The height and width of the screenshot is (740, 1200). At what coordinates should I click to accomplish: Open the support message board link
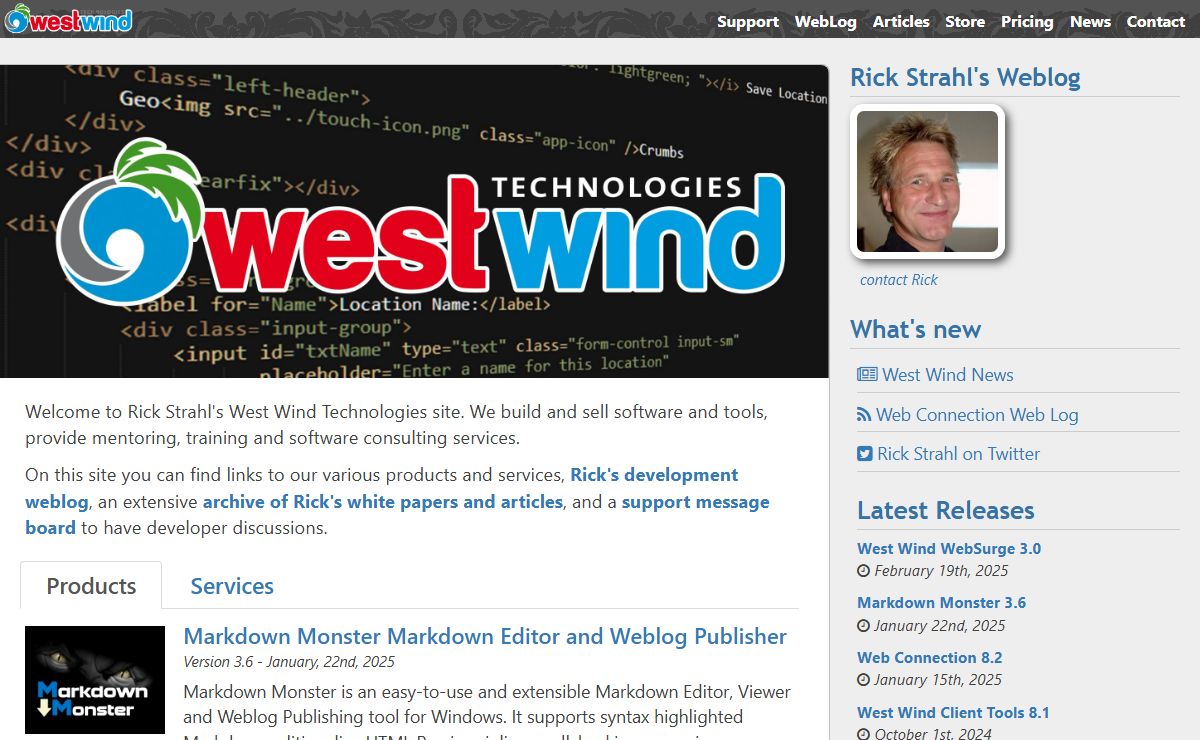(x=397, y=515)
